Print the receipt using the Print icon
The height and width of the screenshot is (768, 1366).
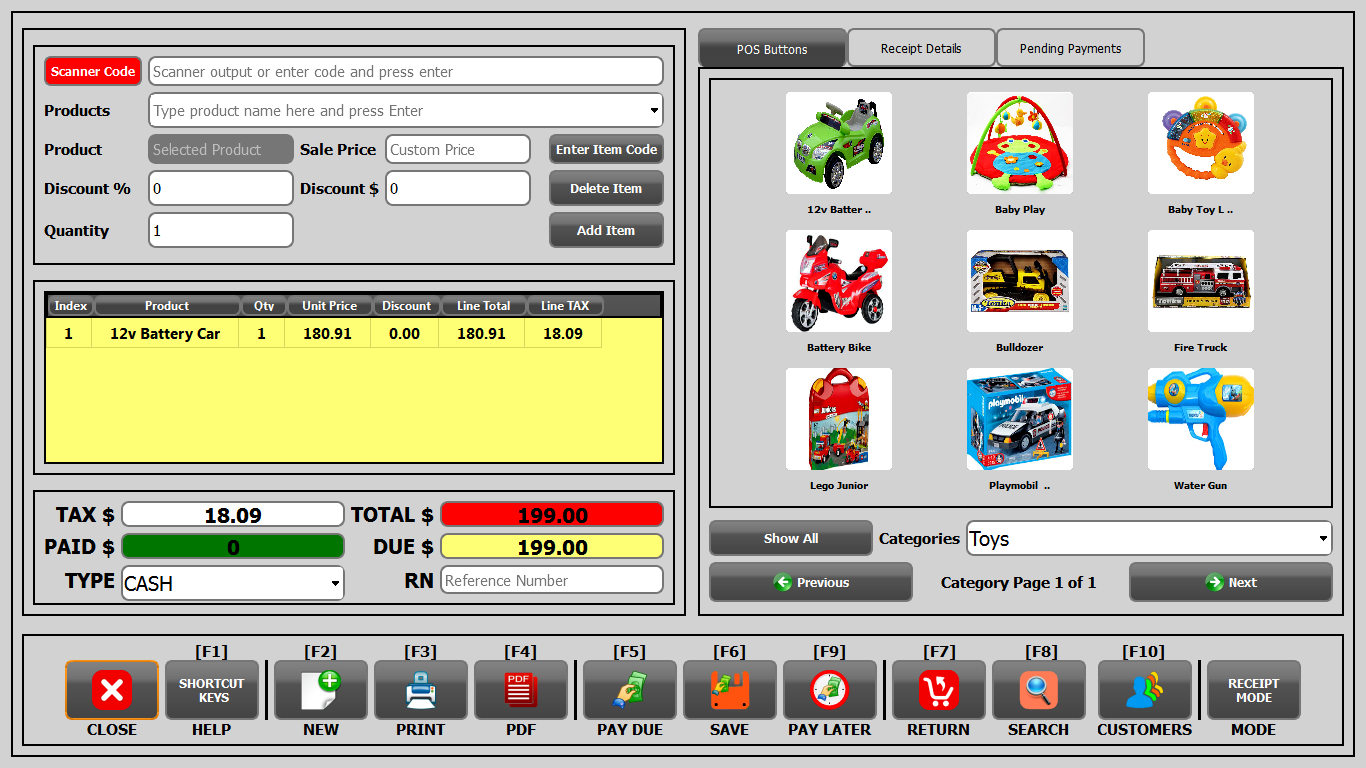[x=420, y=690]
